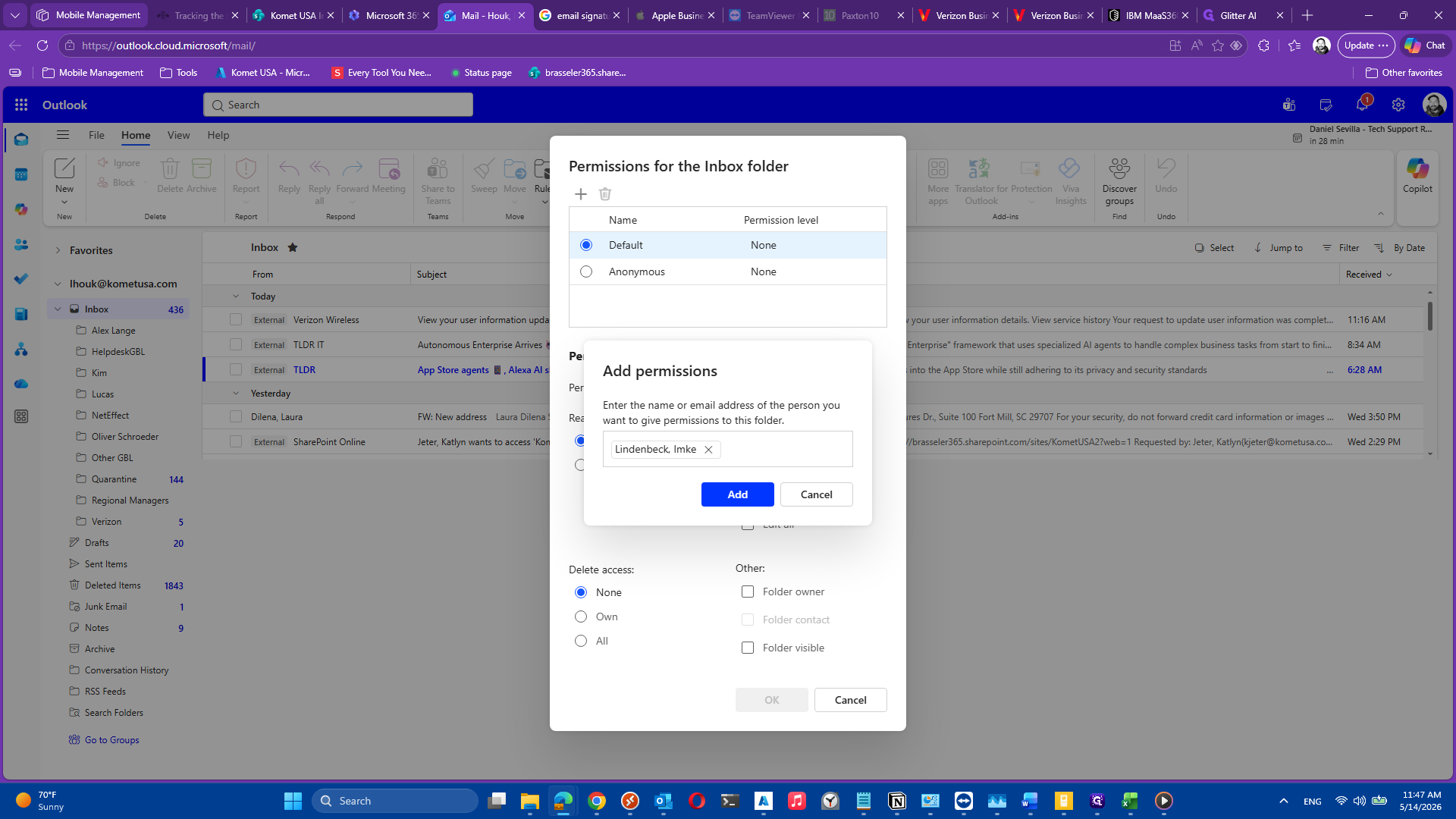Open the browser tab list dropdown
Image resolution: width=1456 pixels, height=819 pixels.
point(14,15)
